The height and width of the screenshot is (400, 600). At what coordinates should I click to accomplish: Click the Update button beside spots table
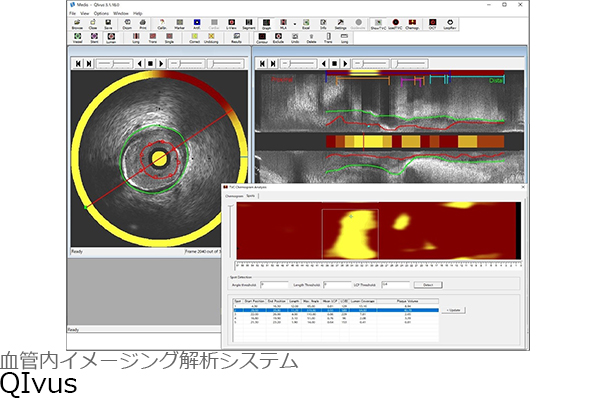[454, 310]
